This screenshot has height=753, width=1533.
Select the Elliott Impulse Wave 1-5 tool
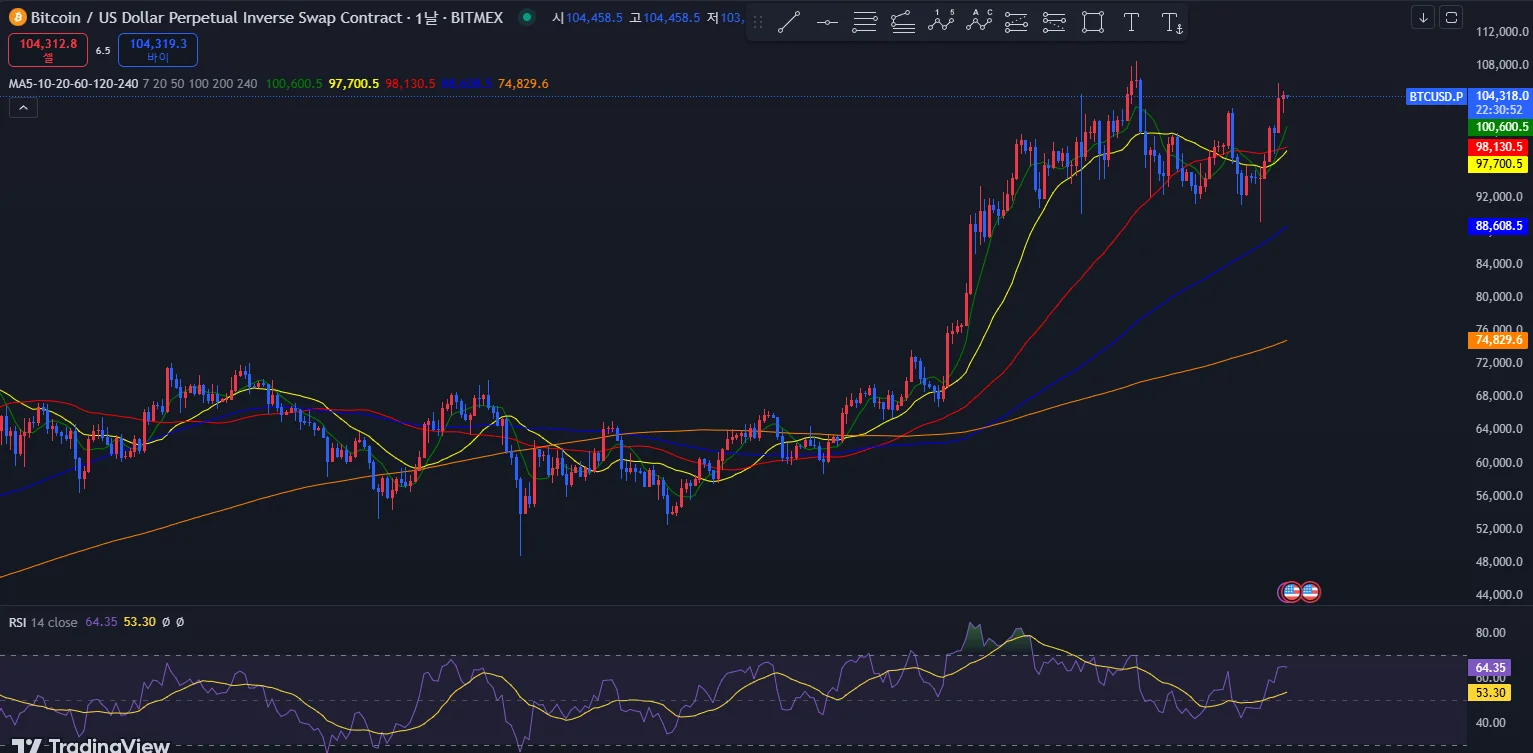(x=941, y=22)
